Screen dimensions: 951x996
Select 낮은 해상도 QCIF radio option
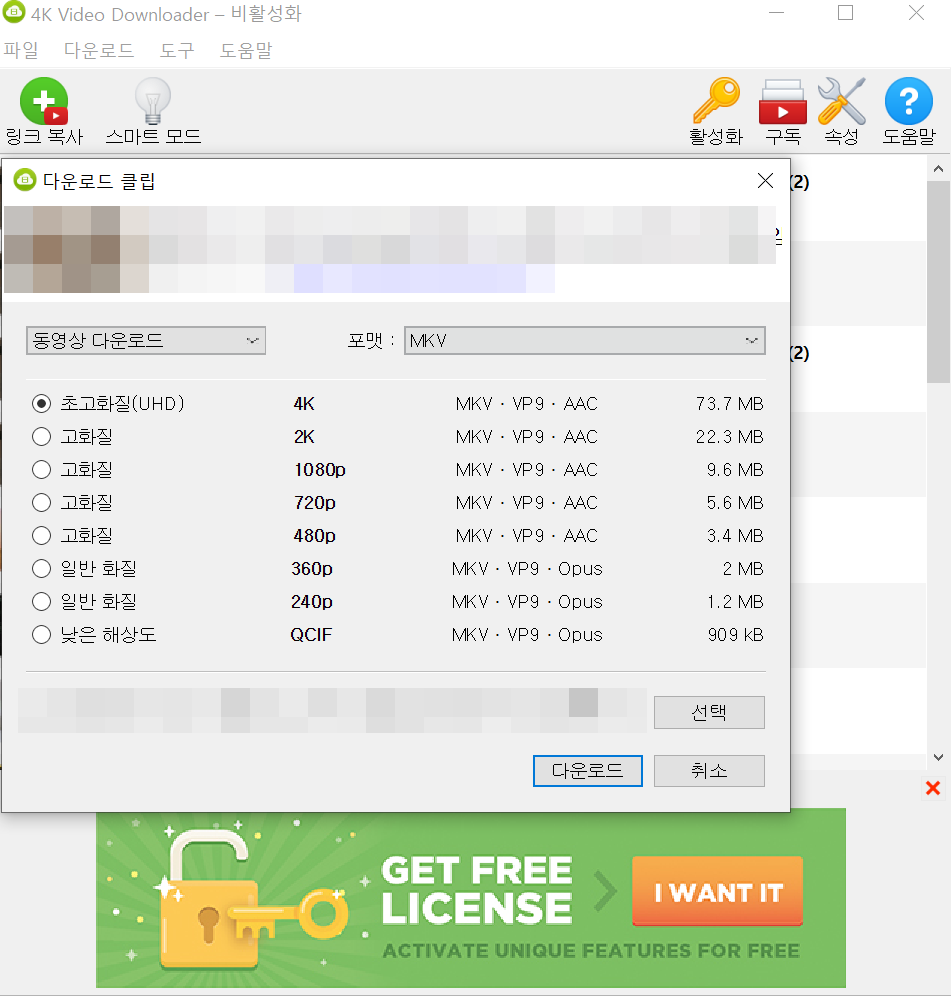tap(41, 635)
